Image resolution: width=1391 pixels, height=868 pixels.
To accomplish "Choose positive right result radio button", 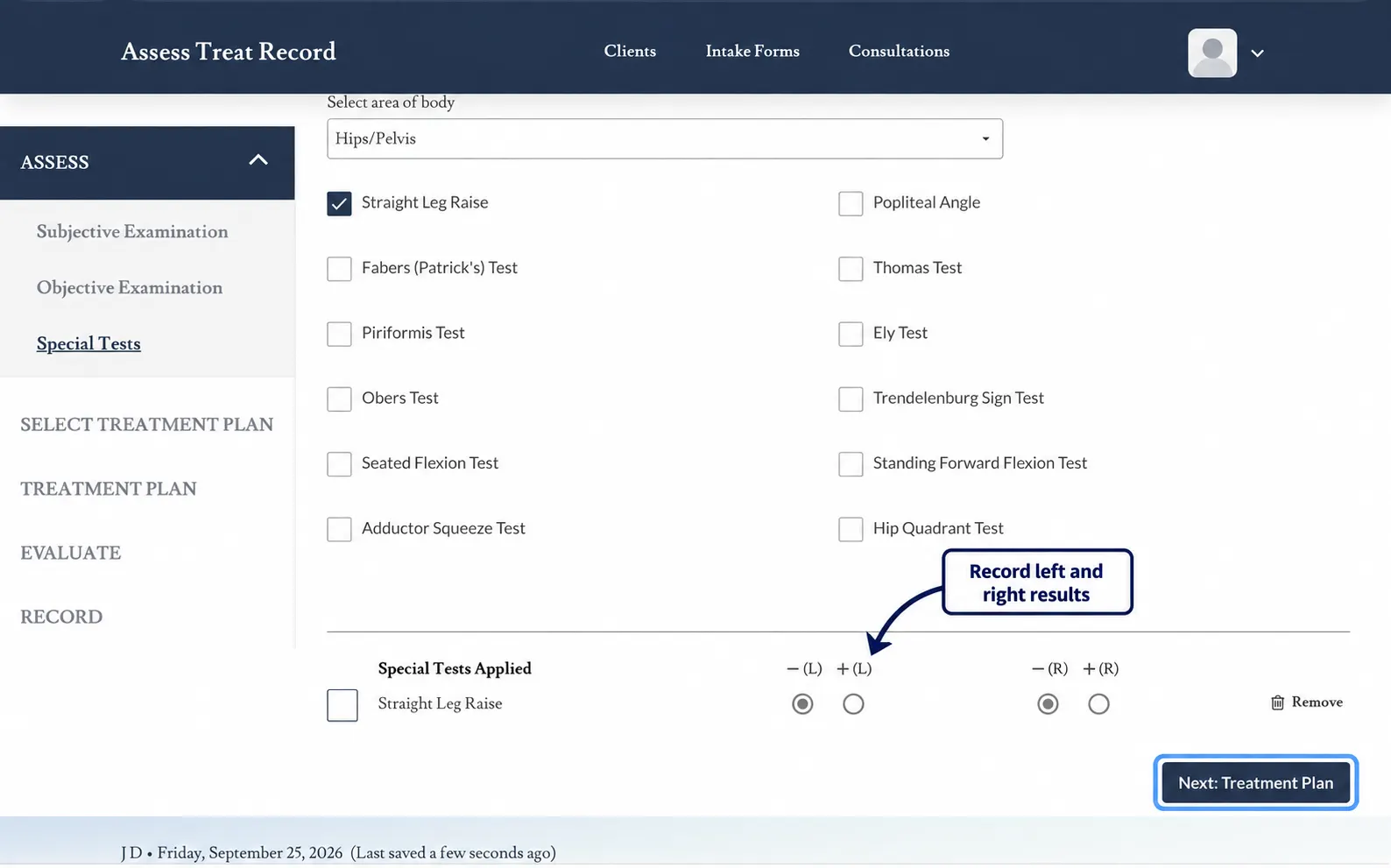I will (1098, 704).
